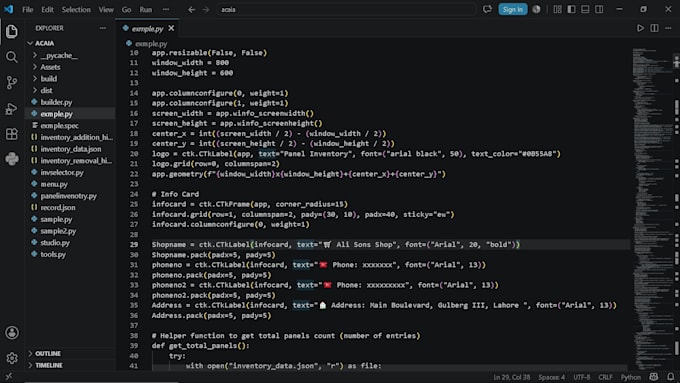Open the Run menu

[146, 10]
